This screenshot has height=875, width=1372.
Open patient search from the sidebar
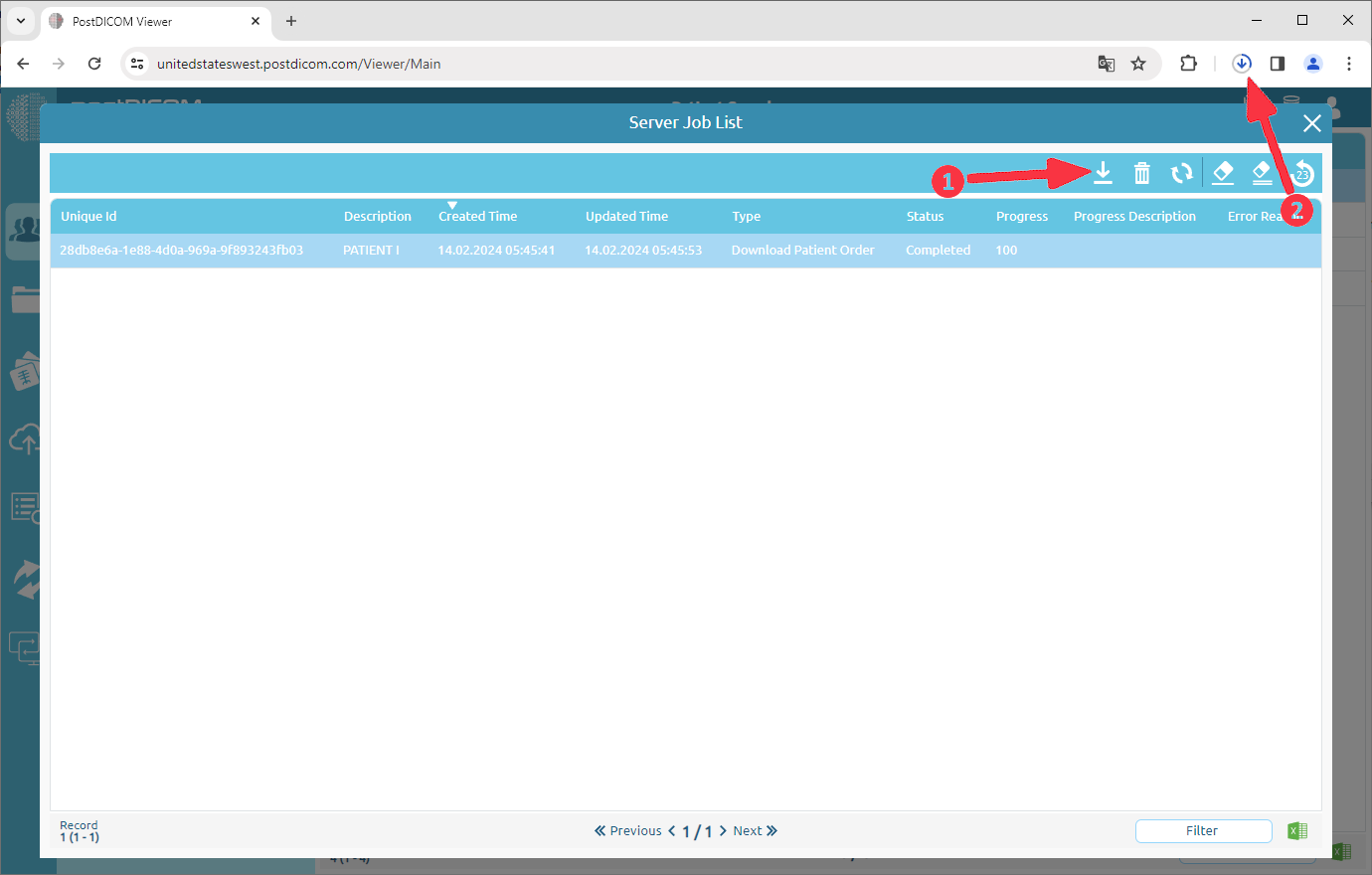tap(25, 231)
